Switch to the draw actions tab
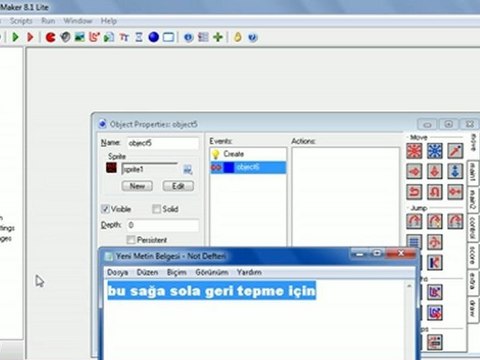 point(473,309)
